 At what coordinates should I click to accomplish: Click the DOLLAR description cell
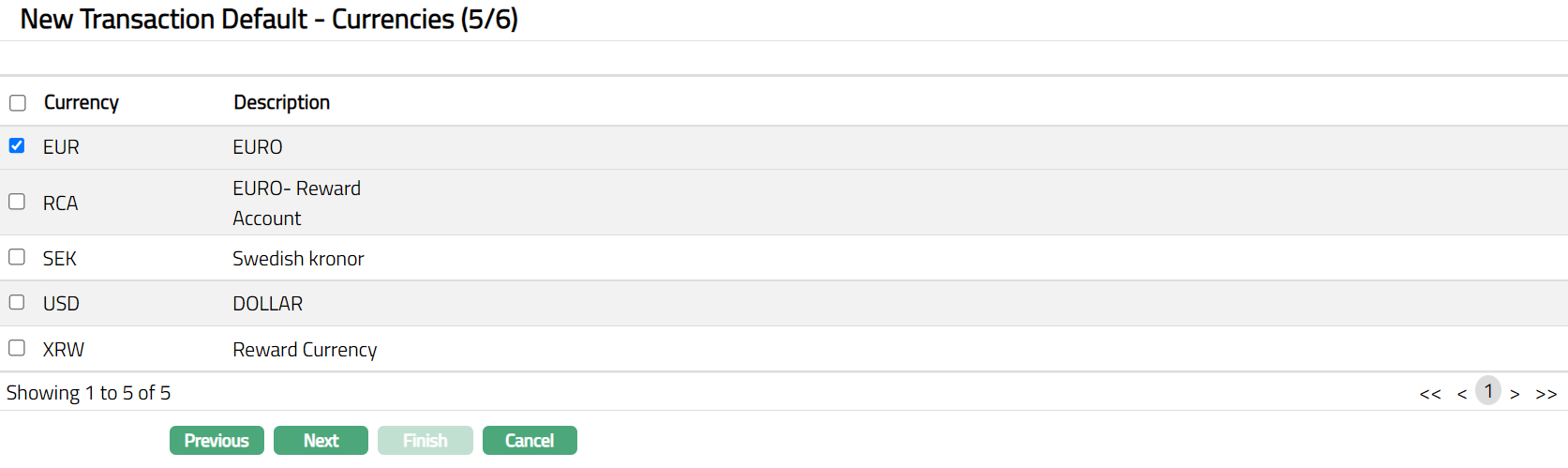[x=268, y=304]
